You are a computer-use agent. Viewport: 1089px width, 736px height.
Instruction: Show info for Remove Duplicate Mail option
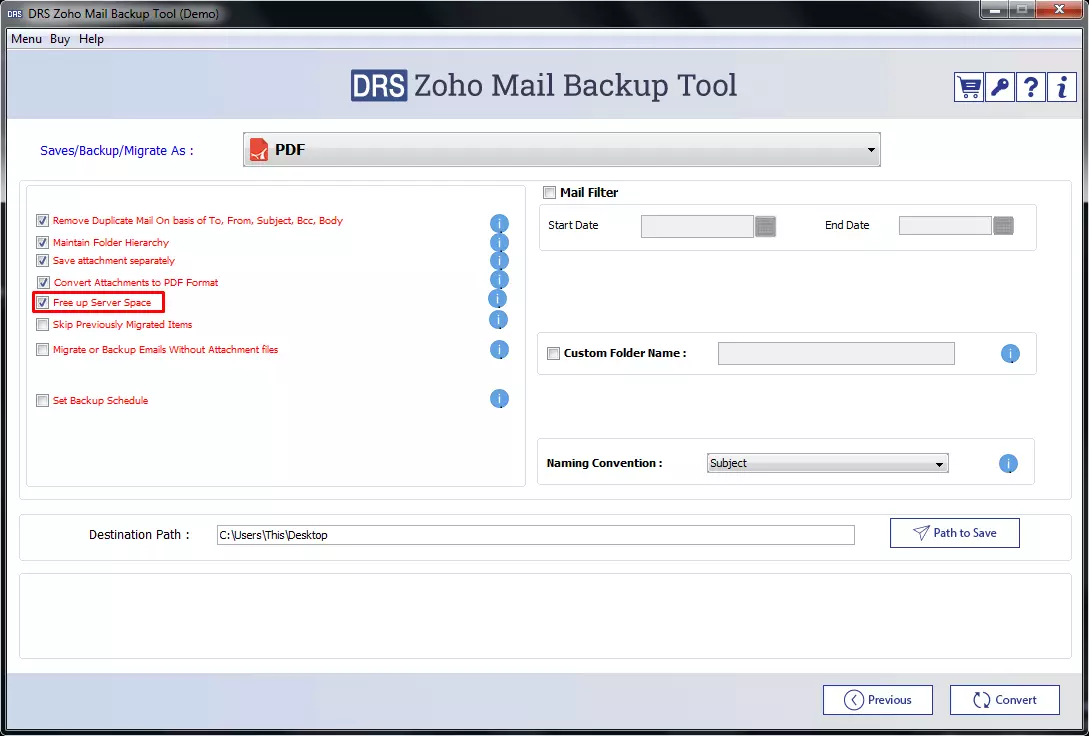click(x=499, y=224)
